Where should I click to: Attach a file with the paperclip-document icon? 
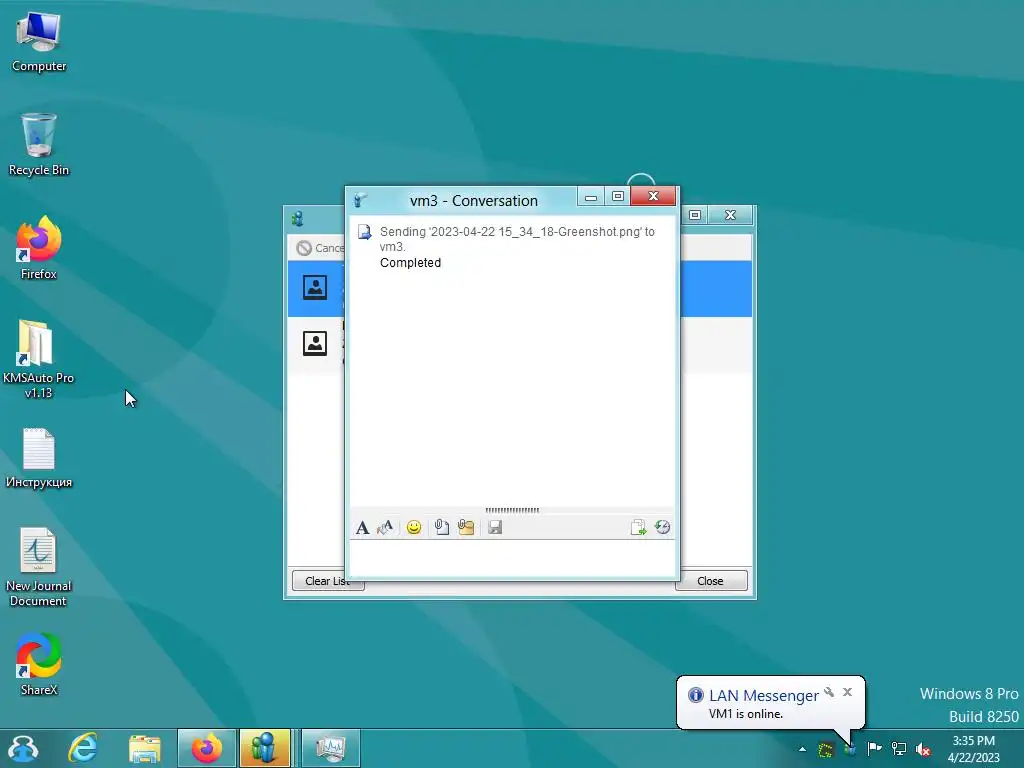442,528
